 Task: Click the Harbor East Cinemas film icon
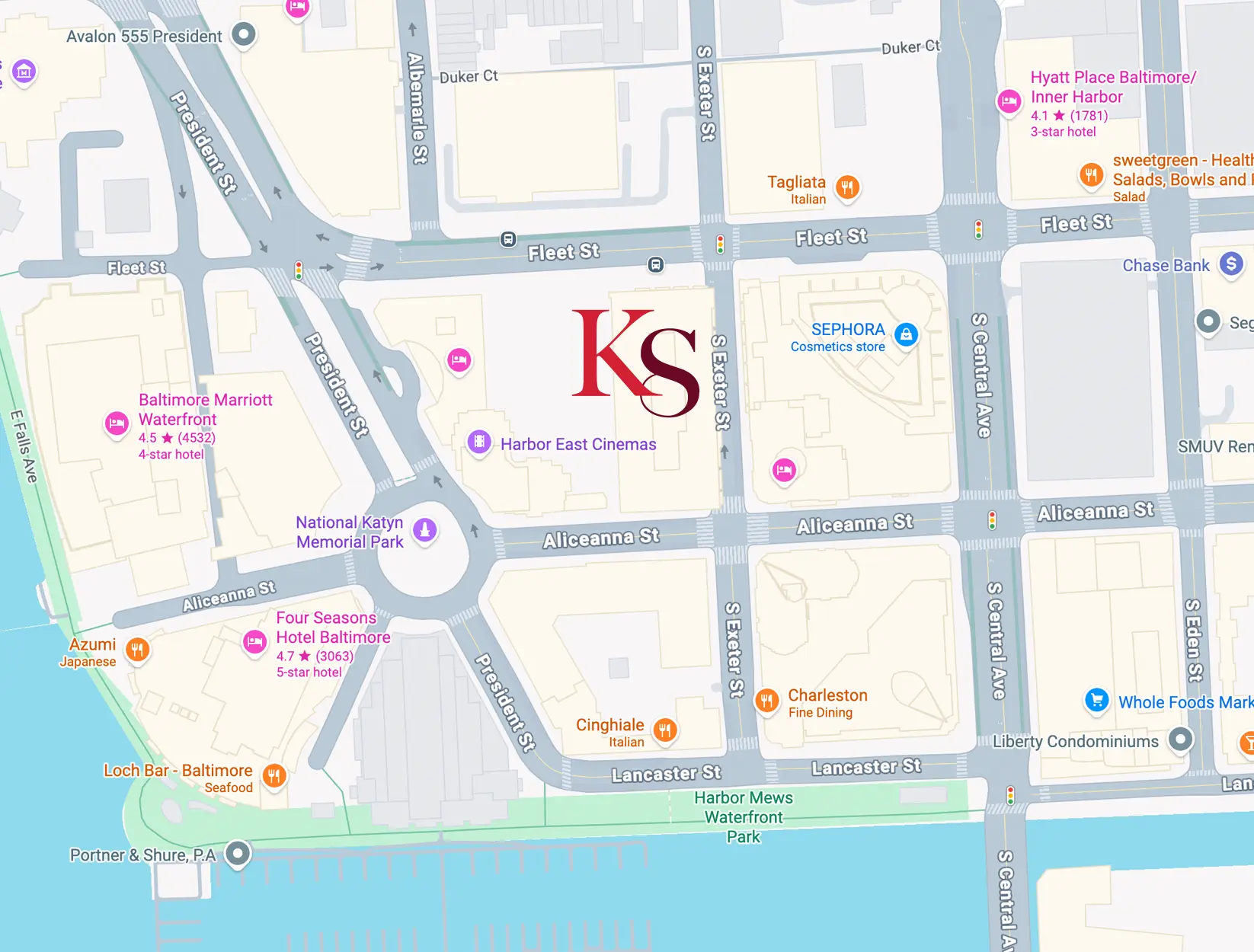click(x=478, y=442)
